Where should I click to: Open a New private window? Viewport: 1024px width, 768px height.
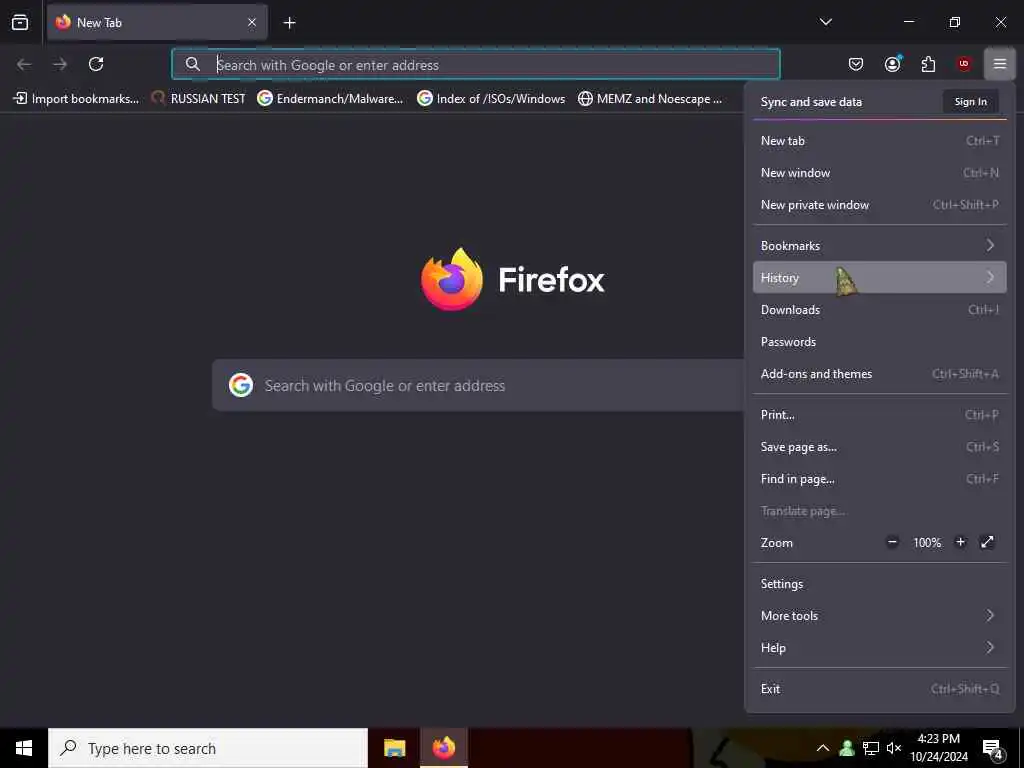coord(880,204)
